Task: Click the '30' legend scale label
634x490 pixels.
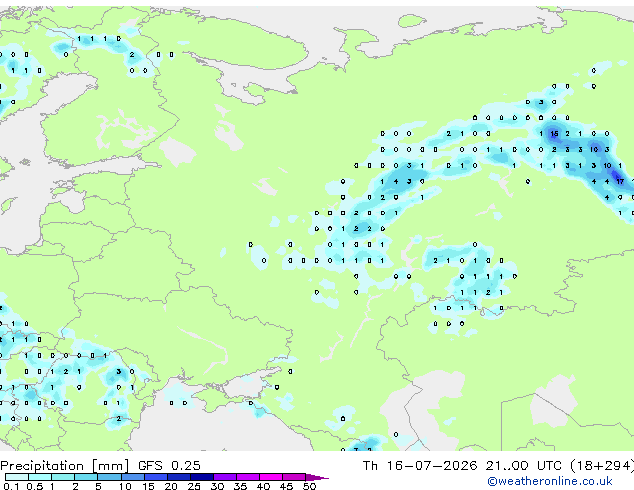Action: (x=217, y=486)
